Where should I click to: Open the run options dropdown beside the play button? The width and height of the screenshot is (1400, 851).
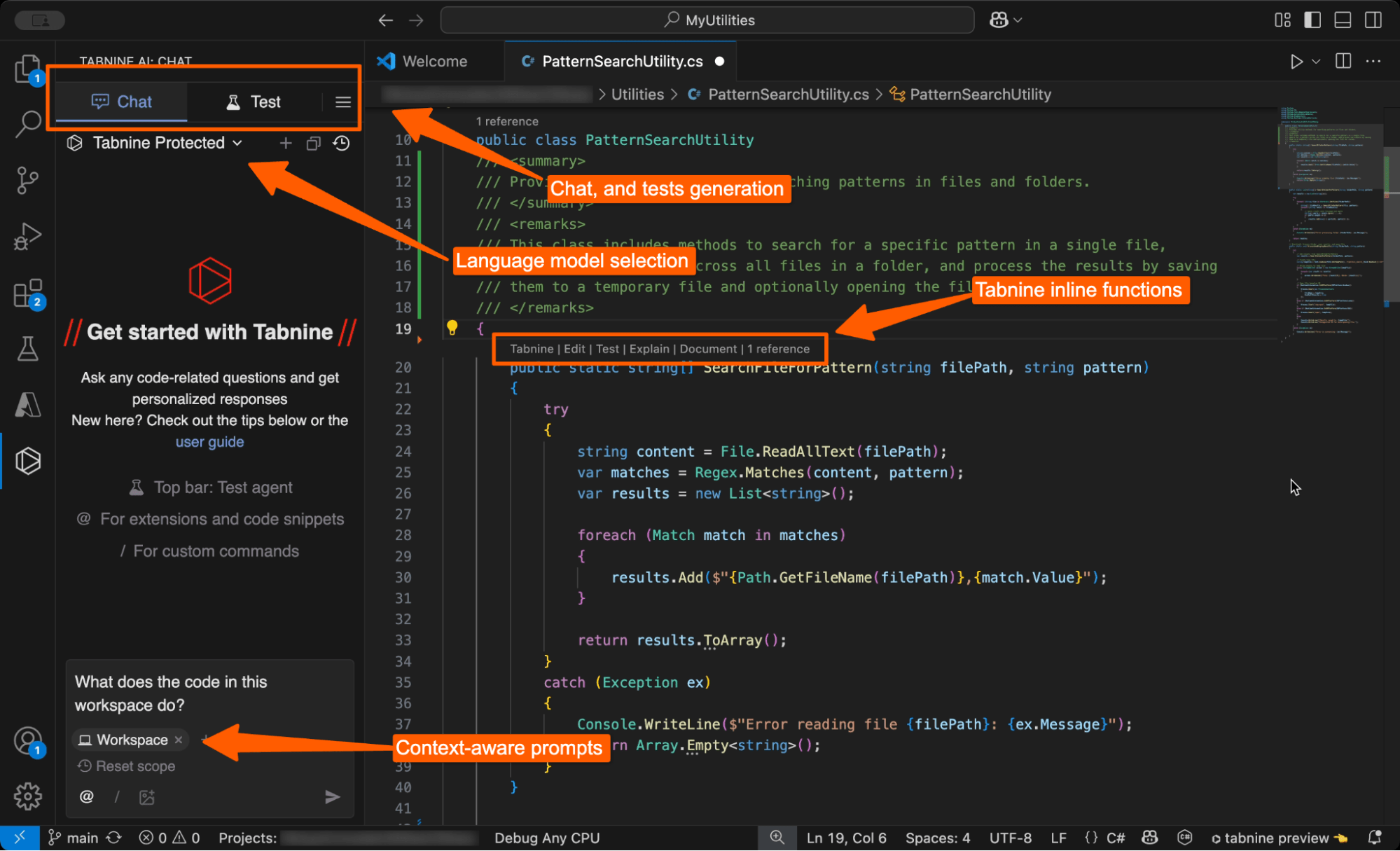pos(1315,61)
